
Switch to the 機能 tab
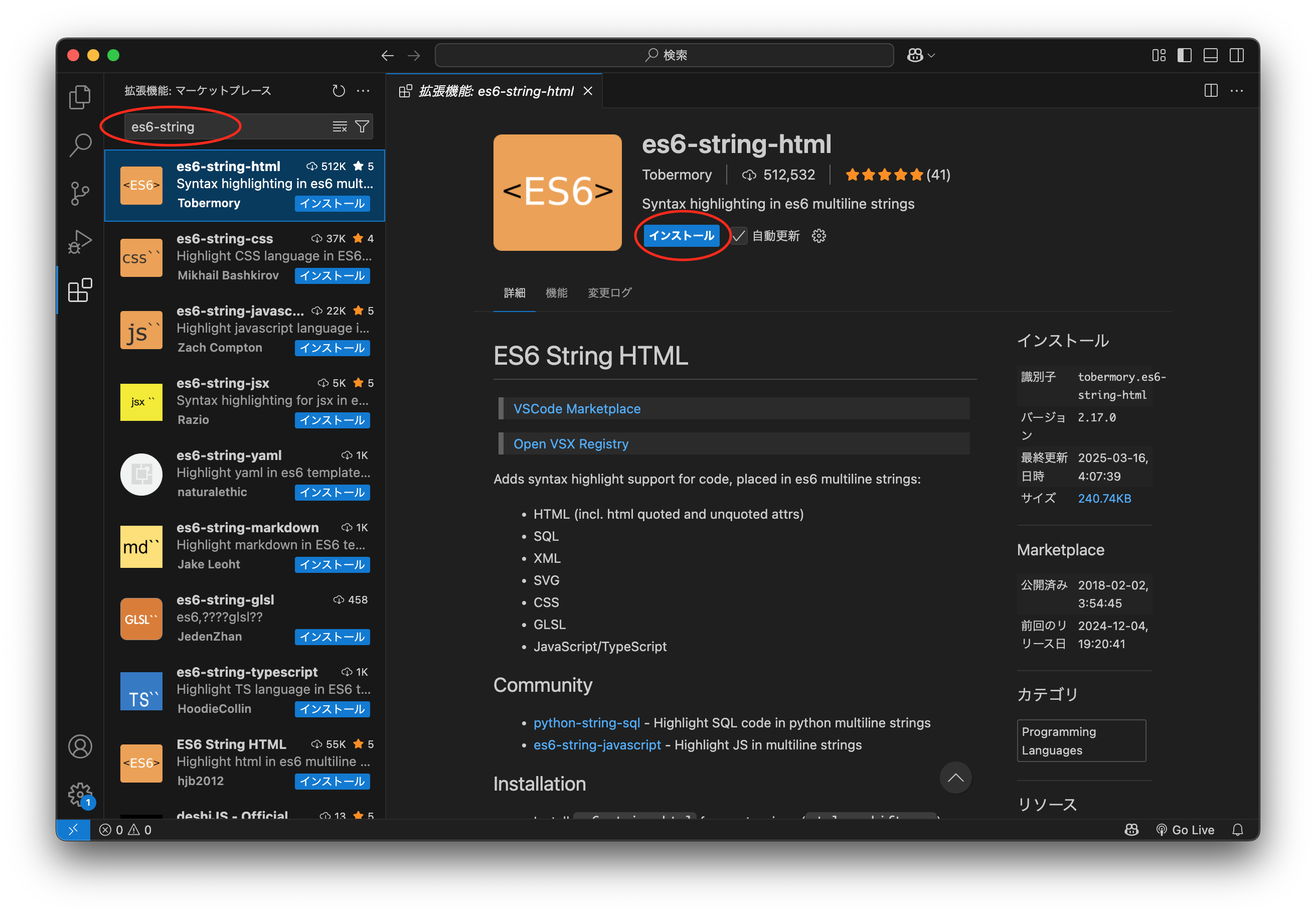tap(556, 293)
